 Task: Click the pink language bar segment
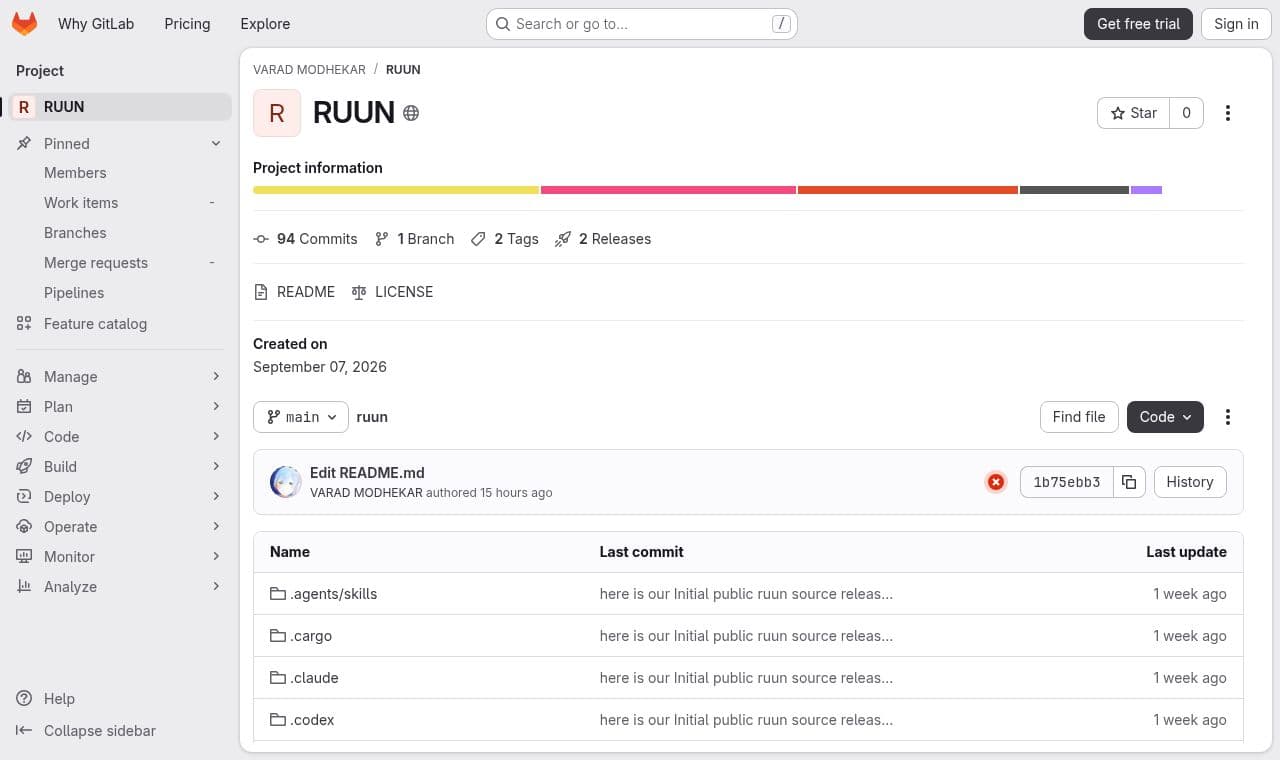coord(668,190)
